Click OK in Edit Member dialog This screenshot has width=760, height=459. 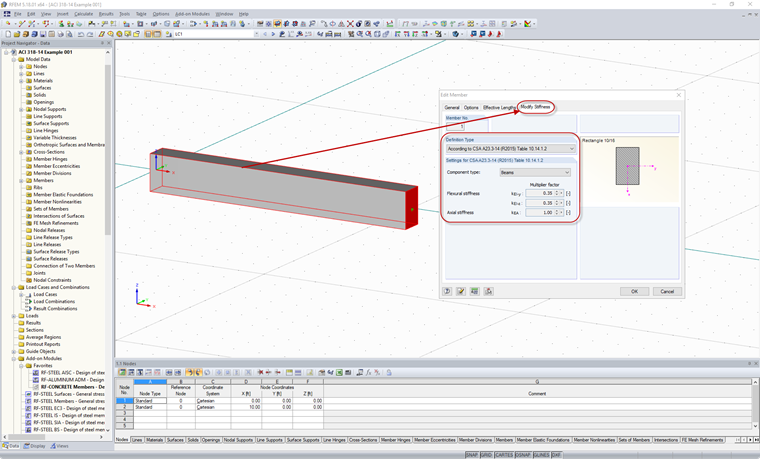tap(634, 291)
